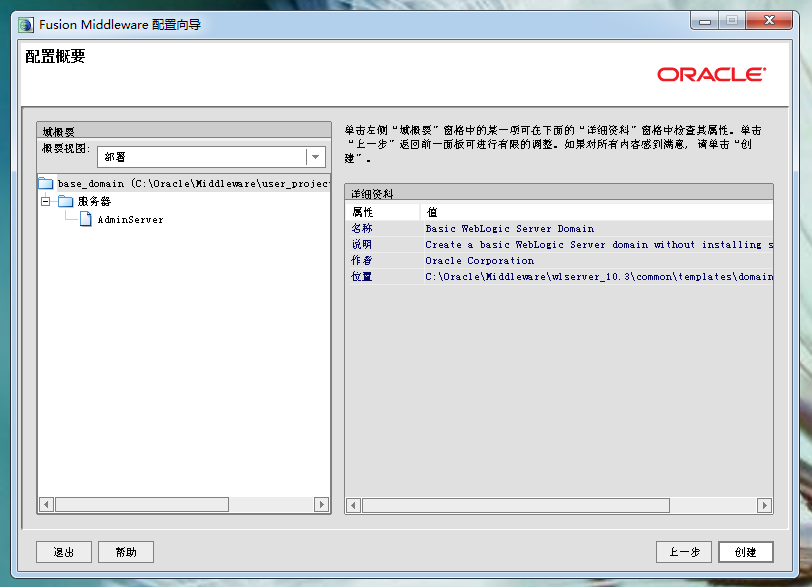The image size is (812, 587).
Task: Open help with the 帮助 button
Action: click(126, 552)
